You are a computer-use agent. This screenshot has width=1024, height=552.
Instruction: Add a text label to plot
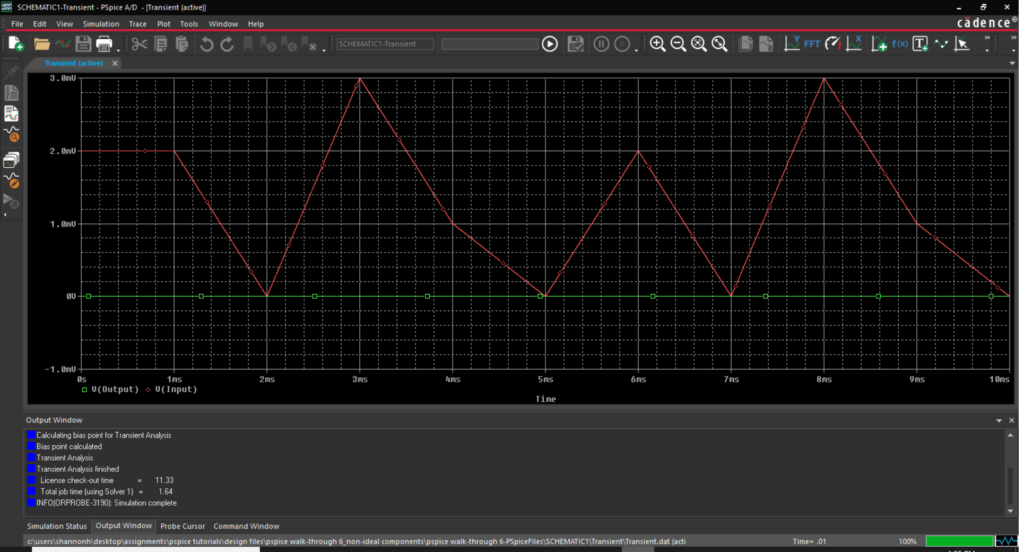click(x=920, y=44)
